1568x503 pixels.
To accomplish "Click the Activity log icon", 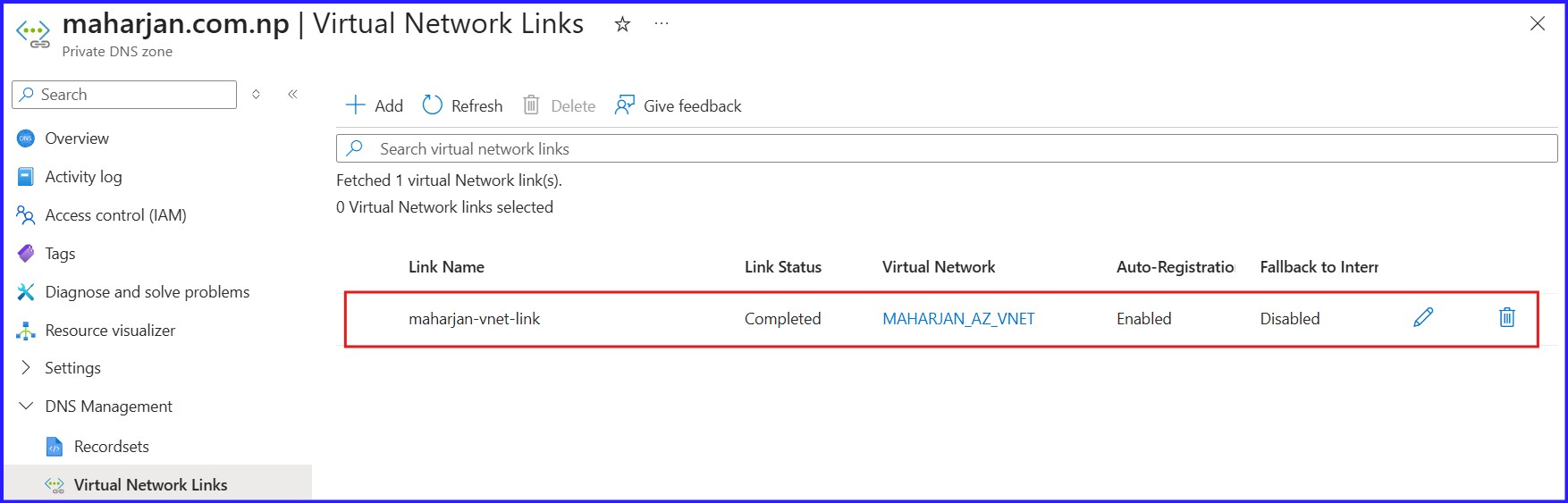I will tap(26, 177).
